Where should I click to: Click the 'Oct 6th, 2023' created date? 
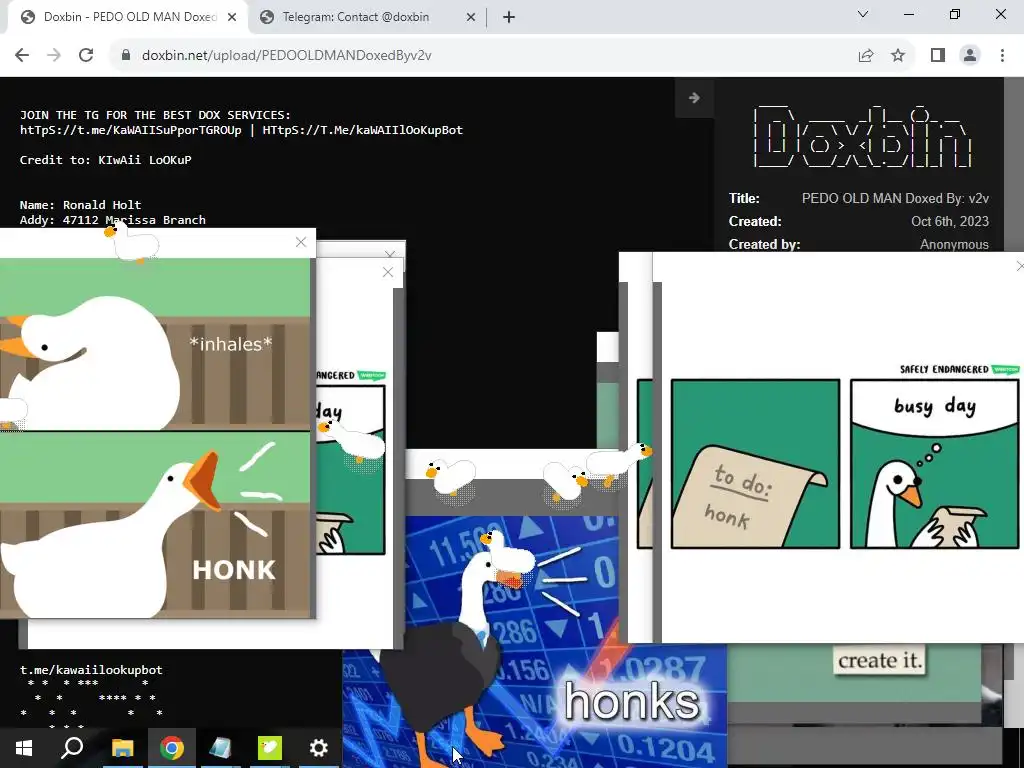[950, 221]
